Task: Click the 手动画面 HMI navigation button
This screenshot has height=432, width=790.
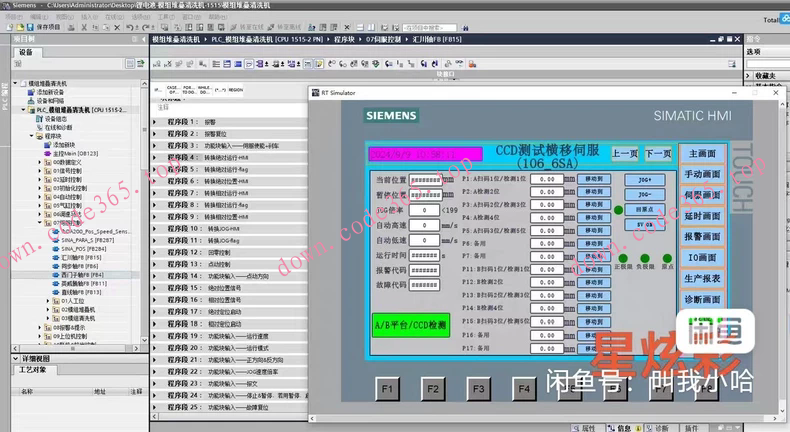Action: click(x=702, y=174)
